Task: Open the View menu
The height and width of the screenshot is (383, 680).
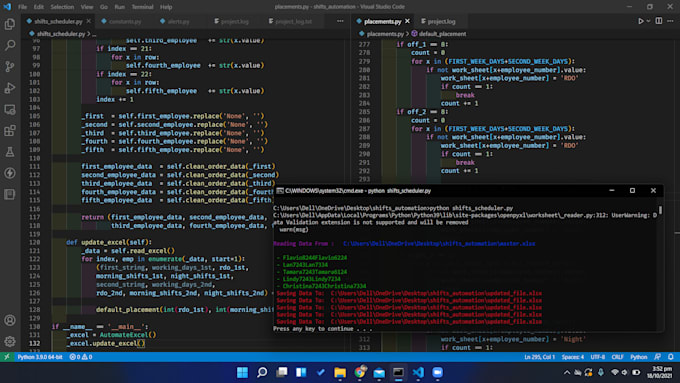Action: (x=87, y=7)
